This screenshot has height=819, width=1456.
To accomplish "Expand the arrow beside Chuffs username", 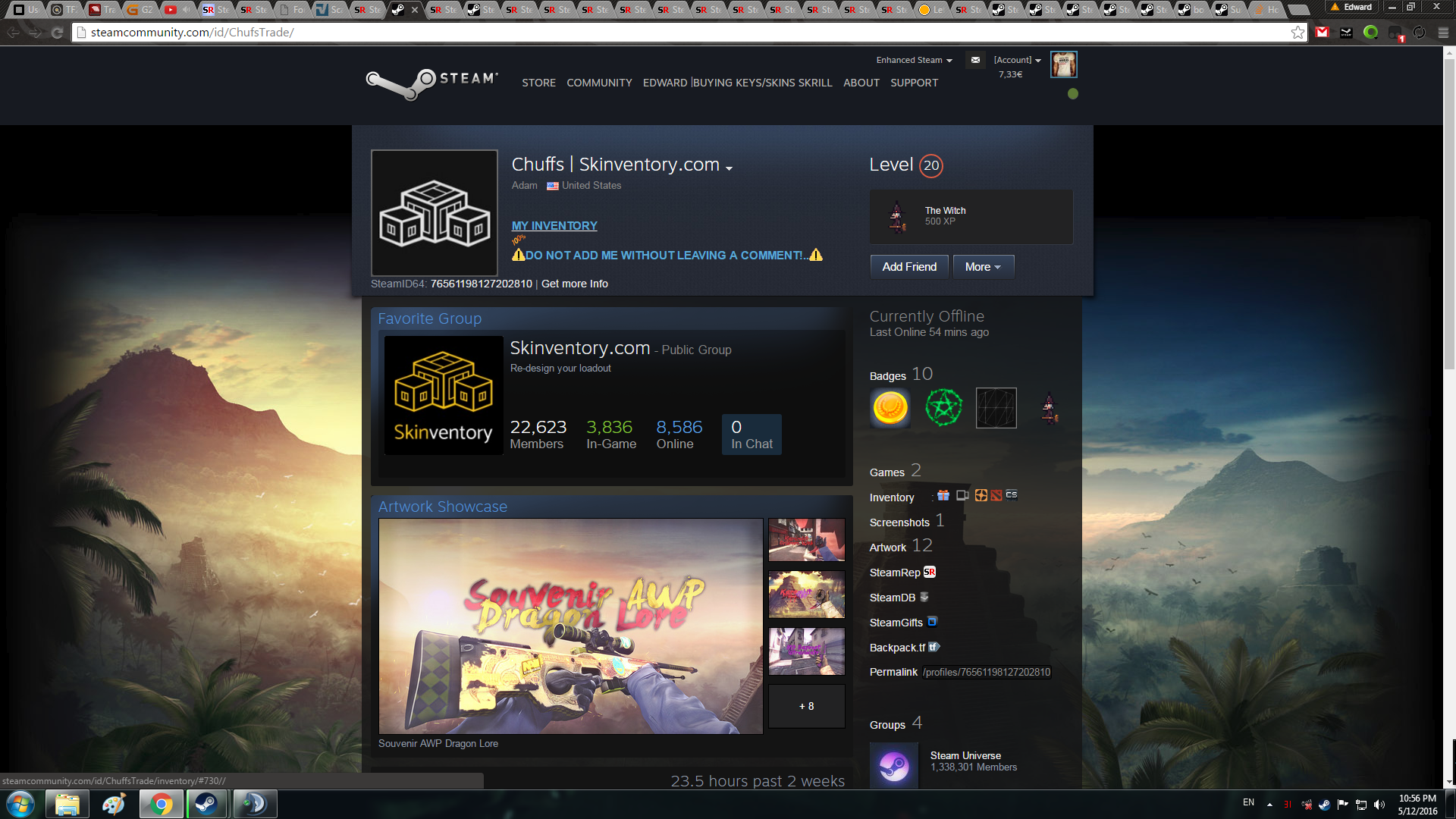I will (x=730, y=168).
